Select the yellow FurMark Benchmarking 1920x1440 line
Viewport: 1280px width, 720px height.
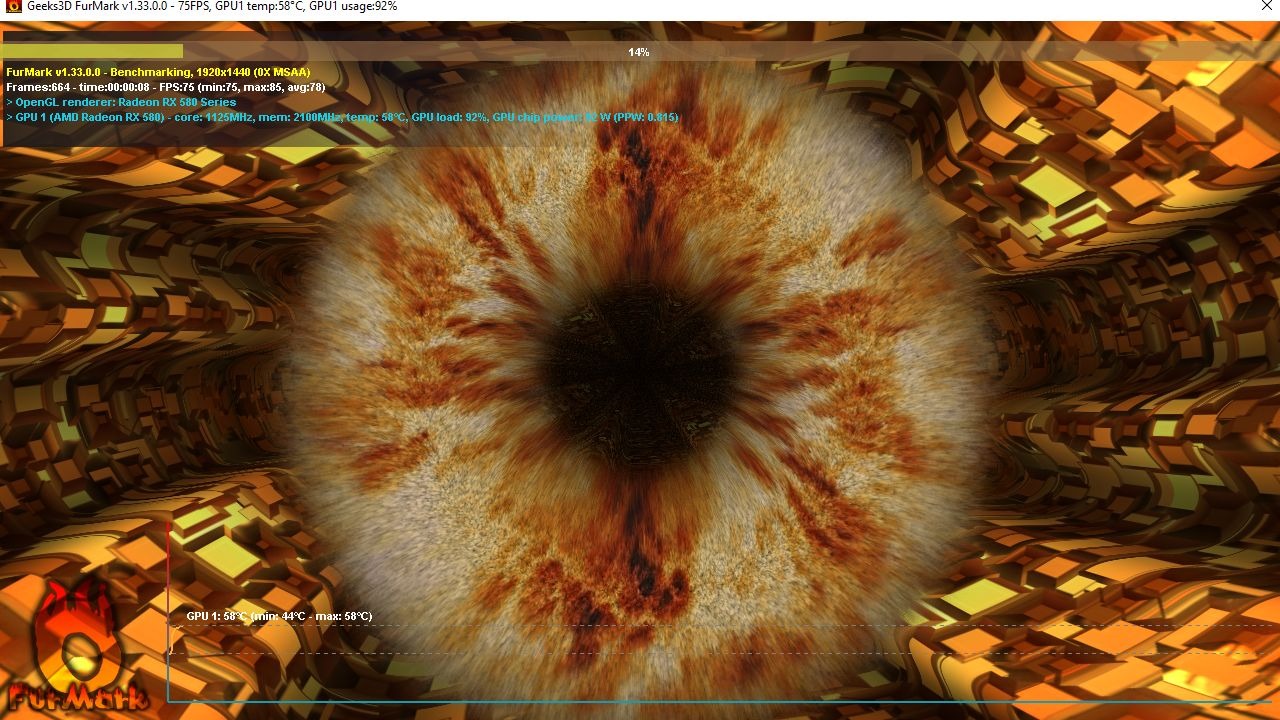pos(158,72)
